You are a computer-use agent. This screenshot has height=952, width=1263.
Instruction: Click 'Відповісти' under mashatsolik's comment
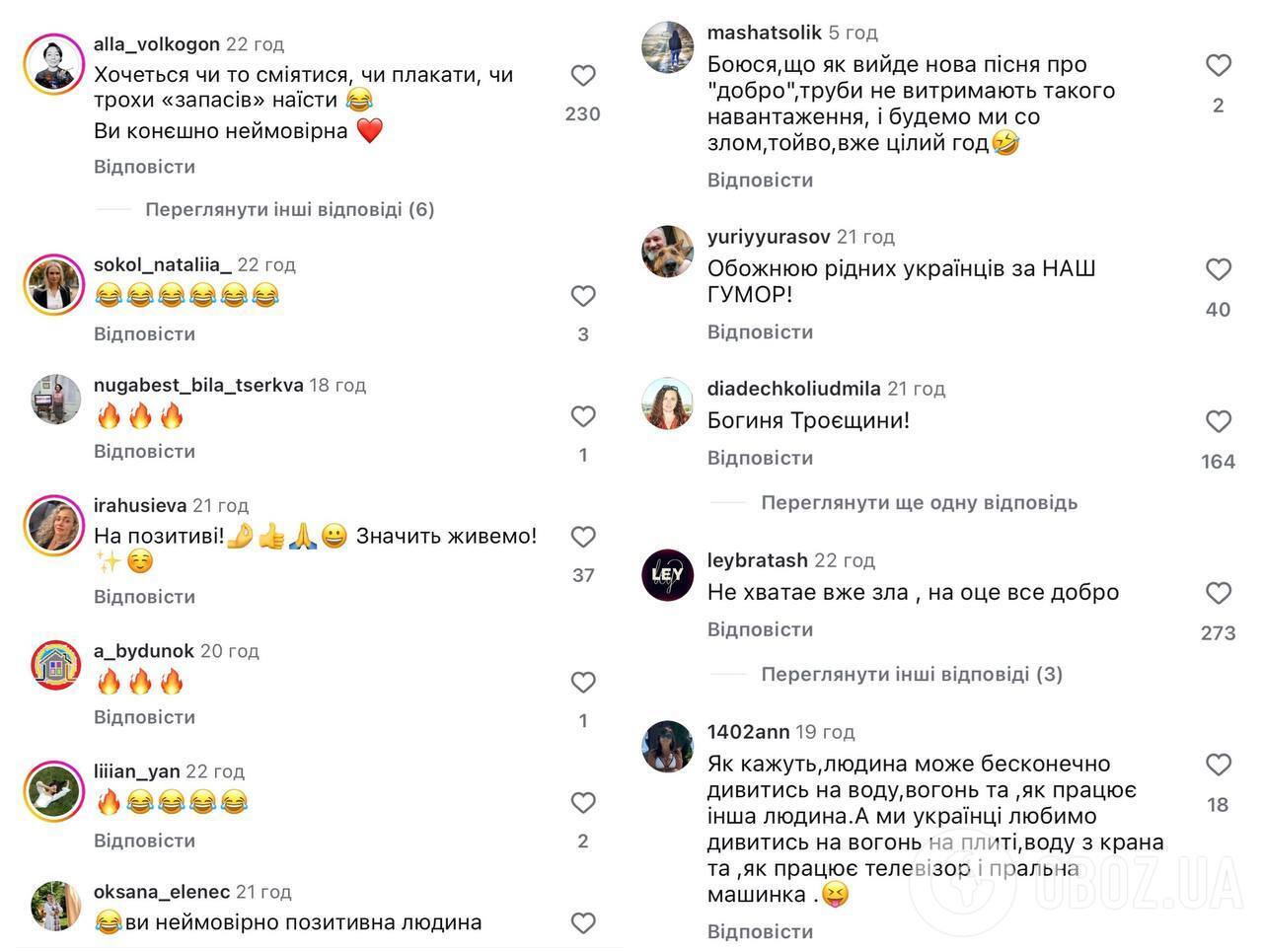[x=761, y=180]
